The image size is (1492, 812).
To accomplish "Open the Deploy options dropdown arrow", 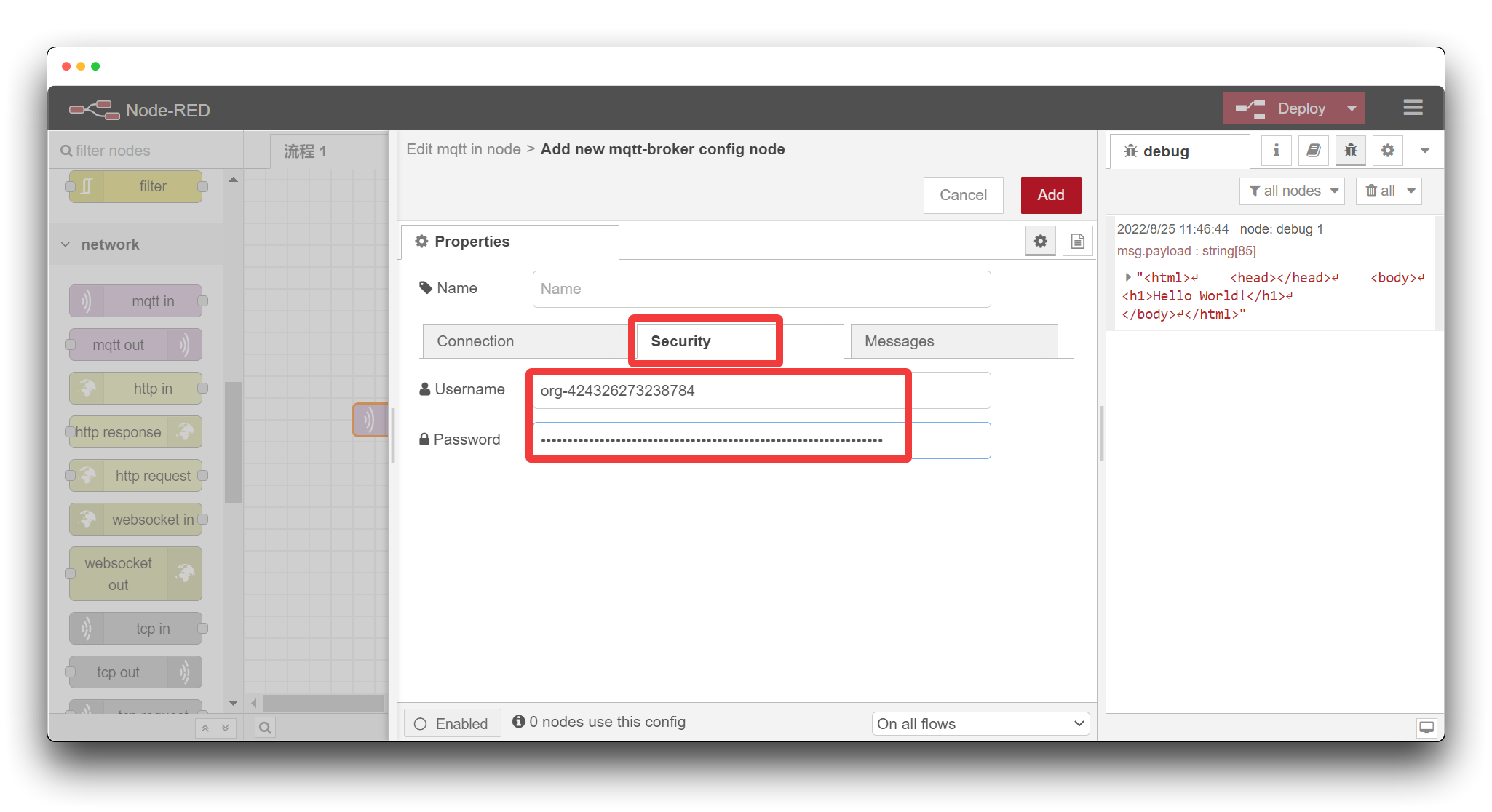I will point(1352,108).
